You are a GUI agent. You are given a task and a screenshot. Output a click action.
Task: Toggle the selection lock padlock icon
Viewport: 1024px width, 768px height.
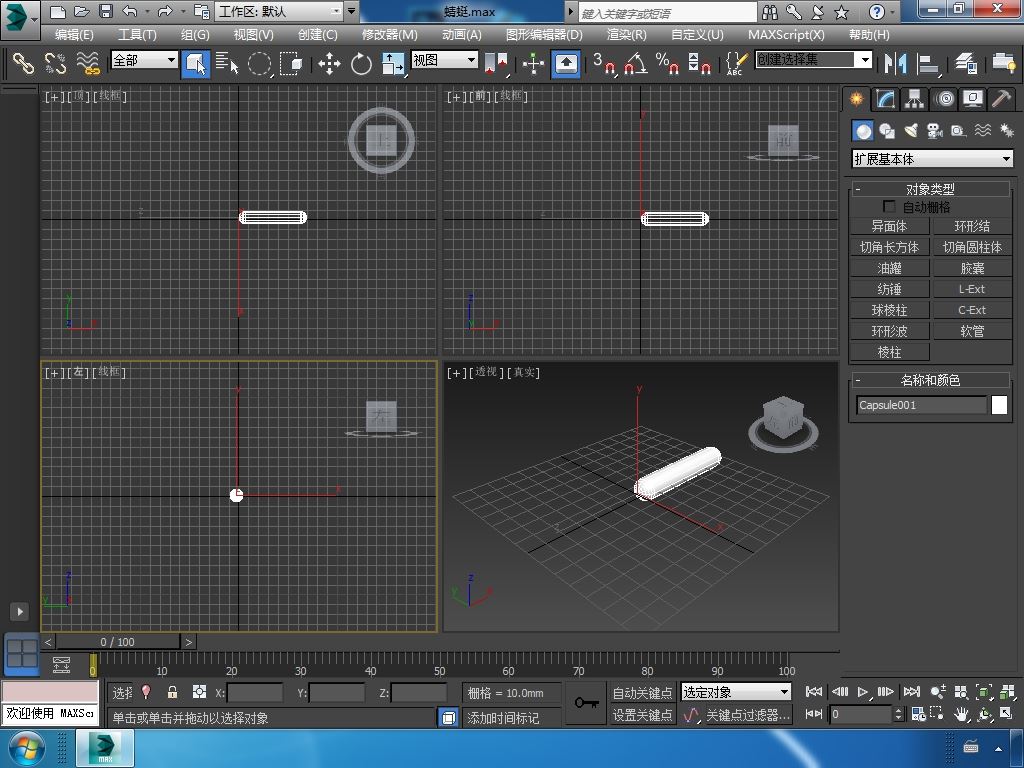[x=172, y=692]
